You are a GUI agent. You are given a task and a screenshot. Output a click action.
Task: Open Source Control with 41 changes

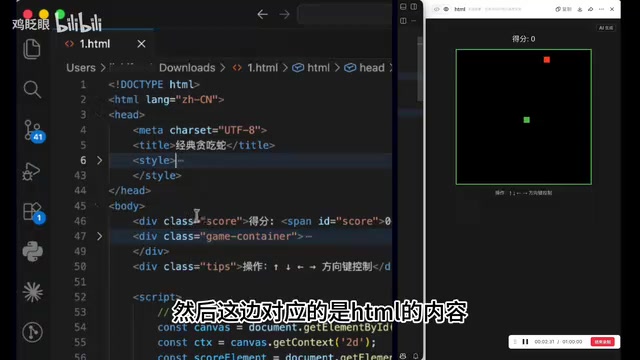pos(33,130)
